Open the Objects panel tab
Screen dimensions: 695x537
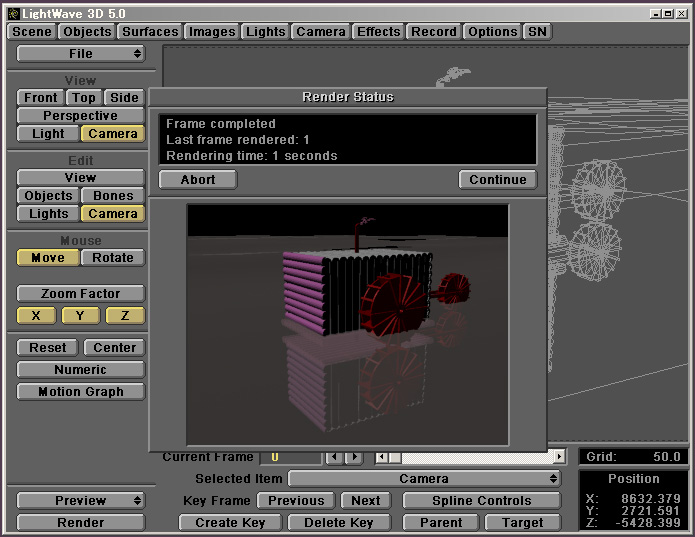coord(87,32)
